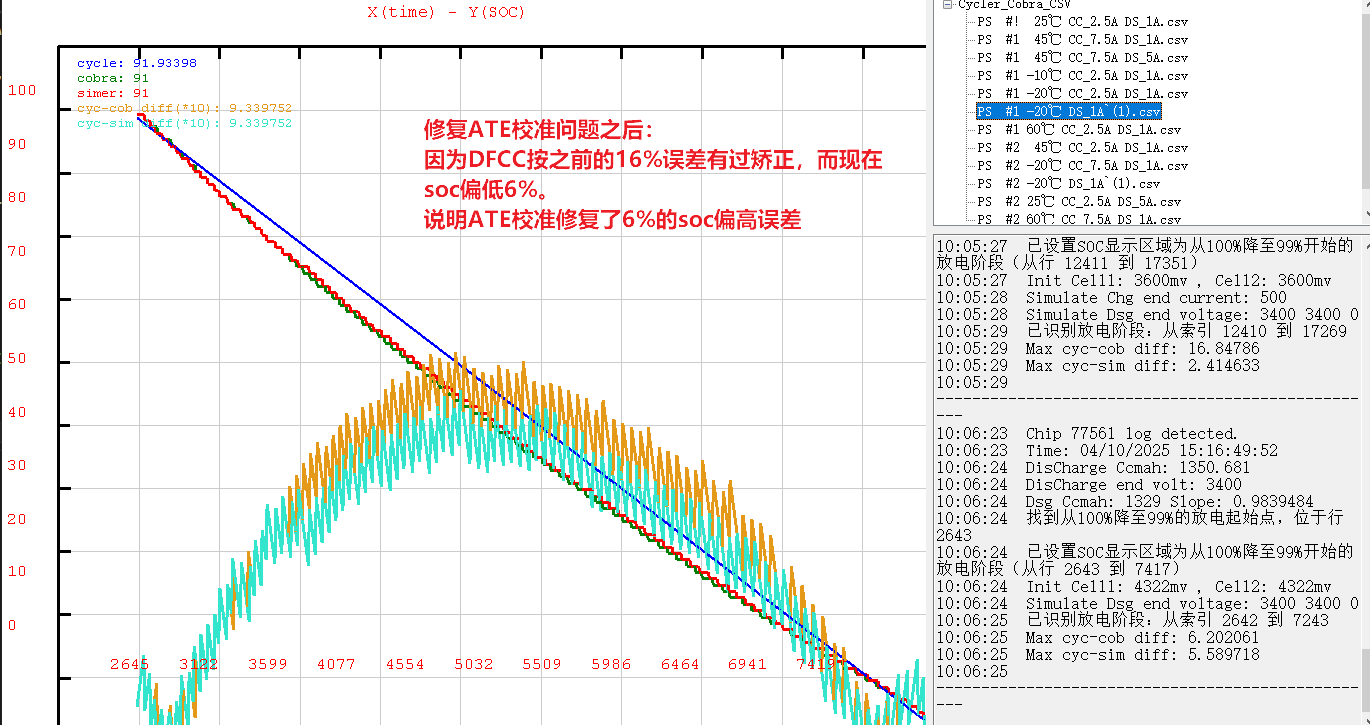Click file tree scrollbar down arrow
The image size is (1370, 725).
pyautogui.click(x=1364, y=213)
